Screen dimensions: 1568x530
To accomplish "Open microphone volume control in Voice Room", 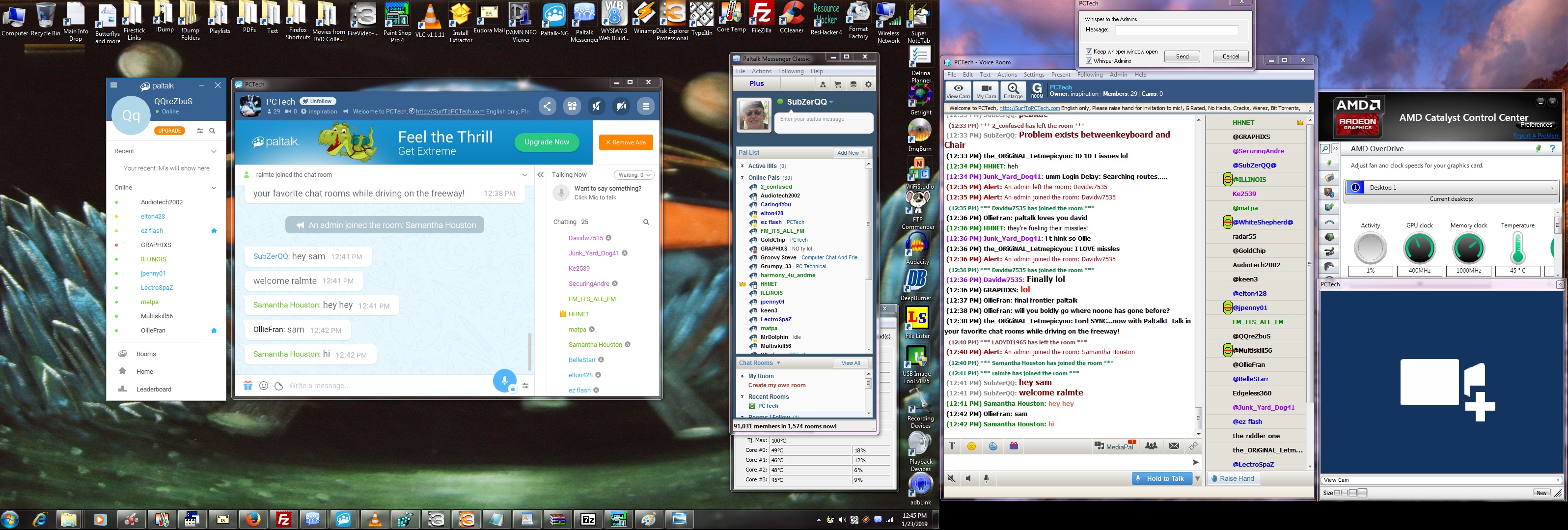I will [986, 479].
